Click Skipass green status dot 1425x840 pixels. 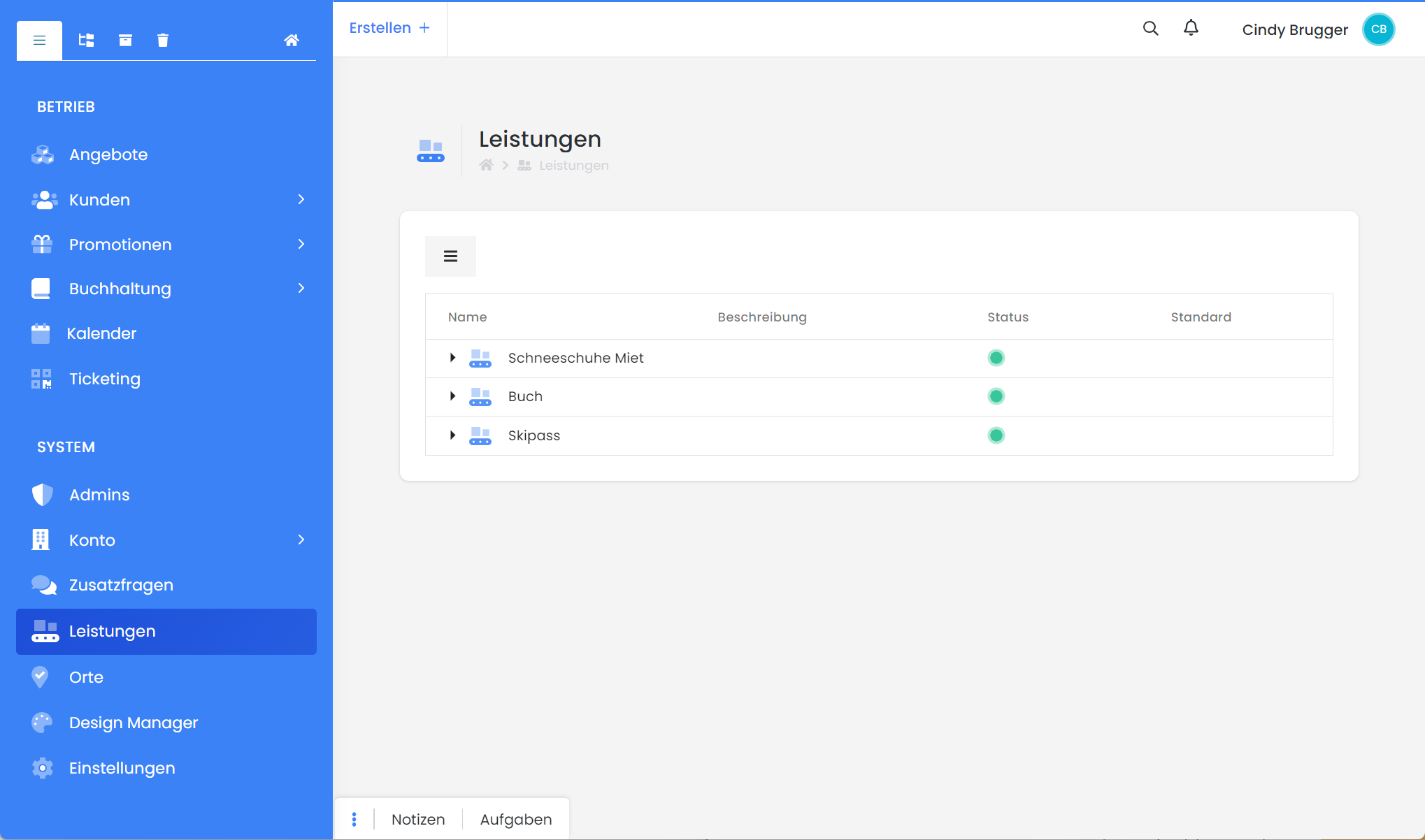[x=996, y=435]
